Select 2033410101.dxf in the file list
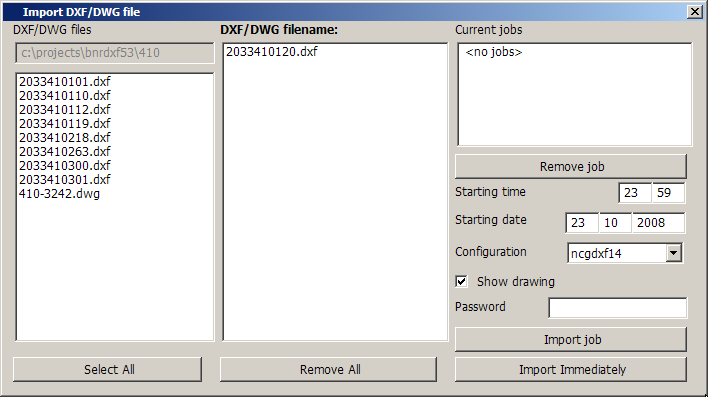708x397 pixels. (x=65, y=82)
